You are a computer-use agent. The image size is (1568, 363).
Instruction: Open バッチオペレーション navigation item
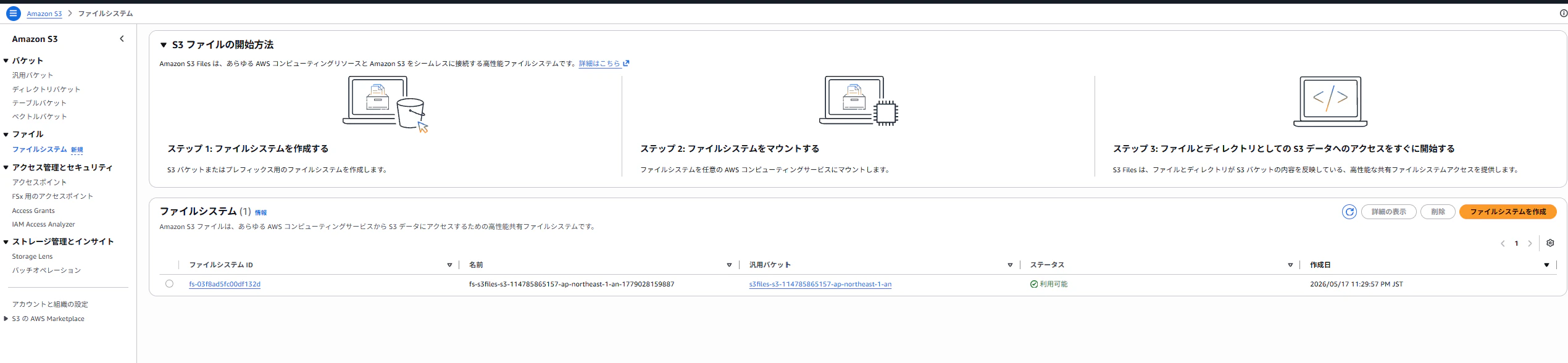tap(46, 270)
